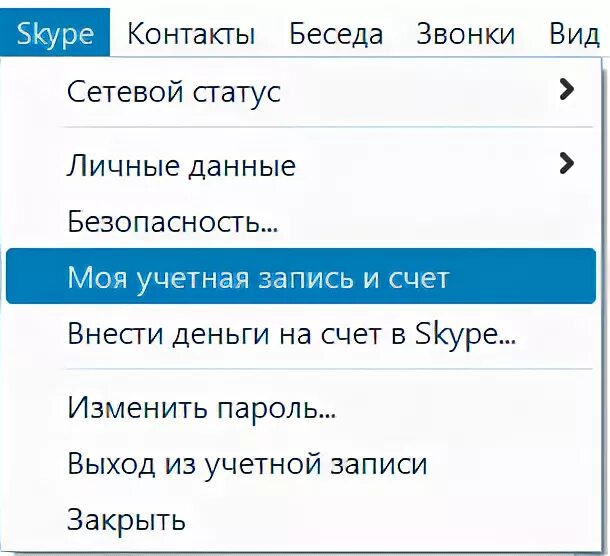Image resolution: width=610 pixels, height=556 pixels.
Task: Click Моя учетная запись и счет
Action: click(x=258, y=277)
